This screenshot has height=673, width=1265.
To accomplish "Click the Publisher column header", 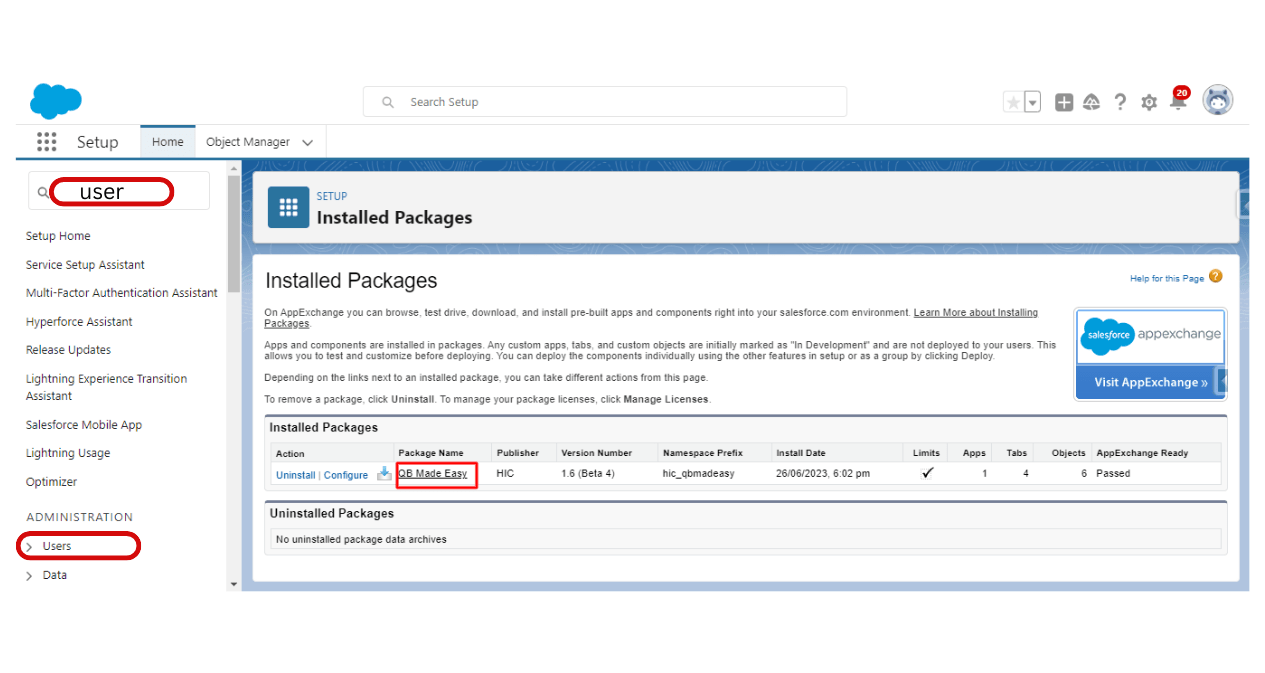I will click(518, 453).
